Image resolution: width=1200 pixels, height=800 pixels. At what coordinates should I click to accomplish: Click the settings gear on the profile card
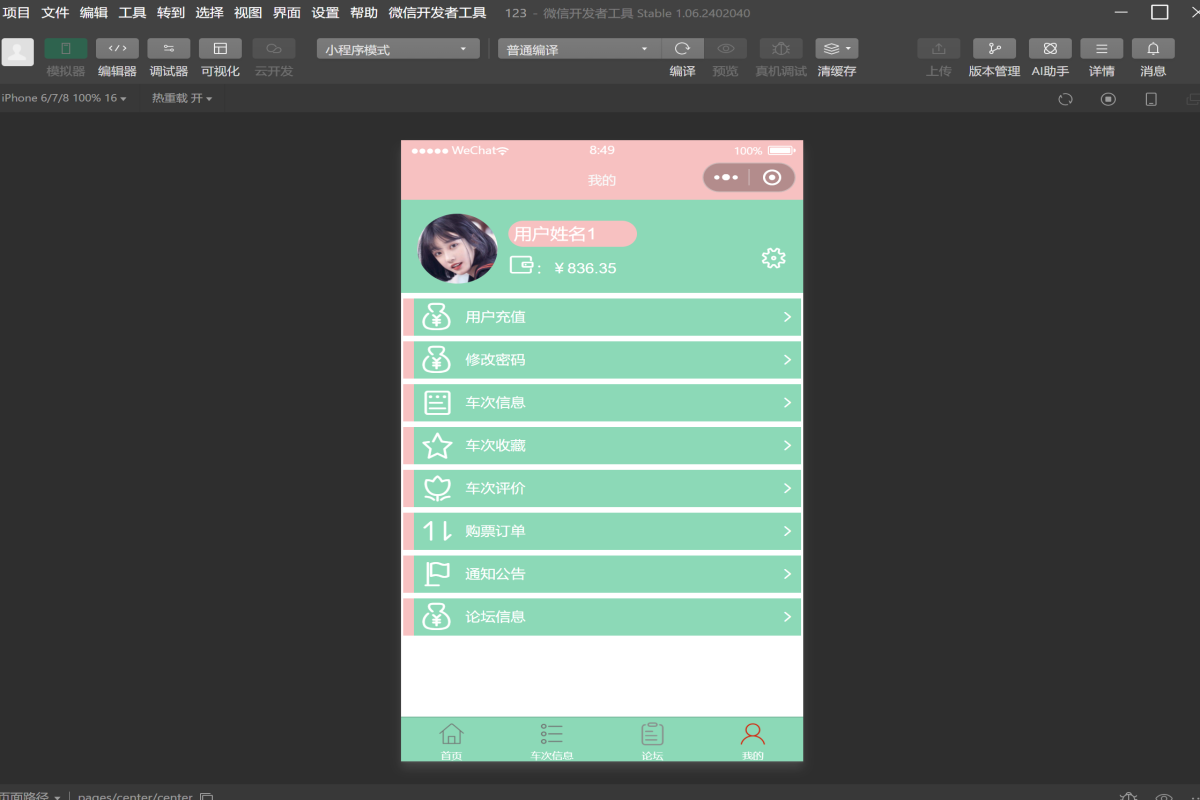(x=772, y=257)
